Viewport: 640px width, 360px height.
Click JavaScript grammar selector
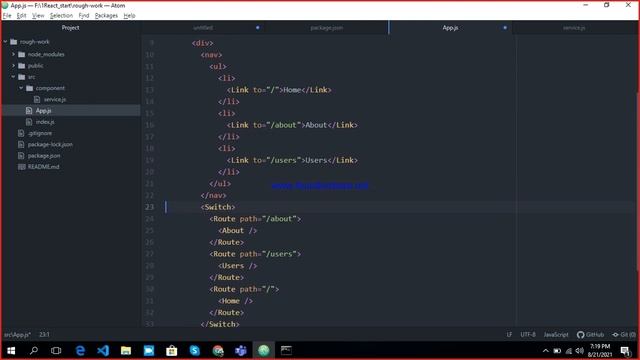[x=556, y=335]
